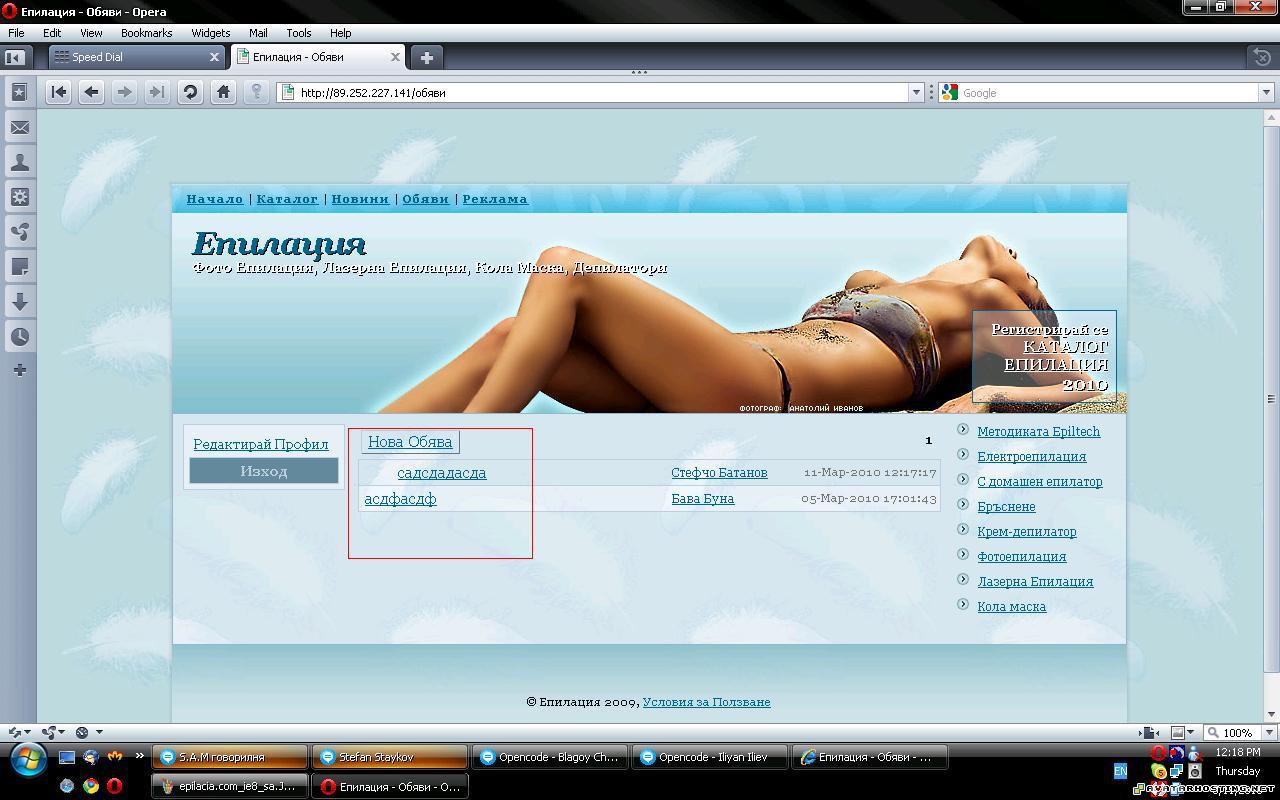
Task: Open Opera's Mail panel
Action: click(20, 127)
